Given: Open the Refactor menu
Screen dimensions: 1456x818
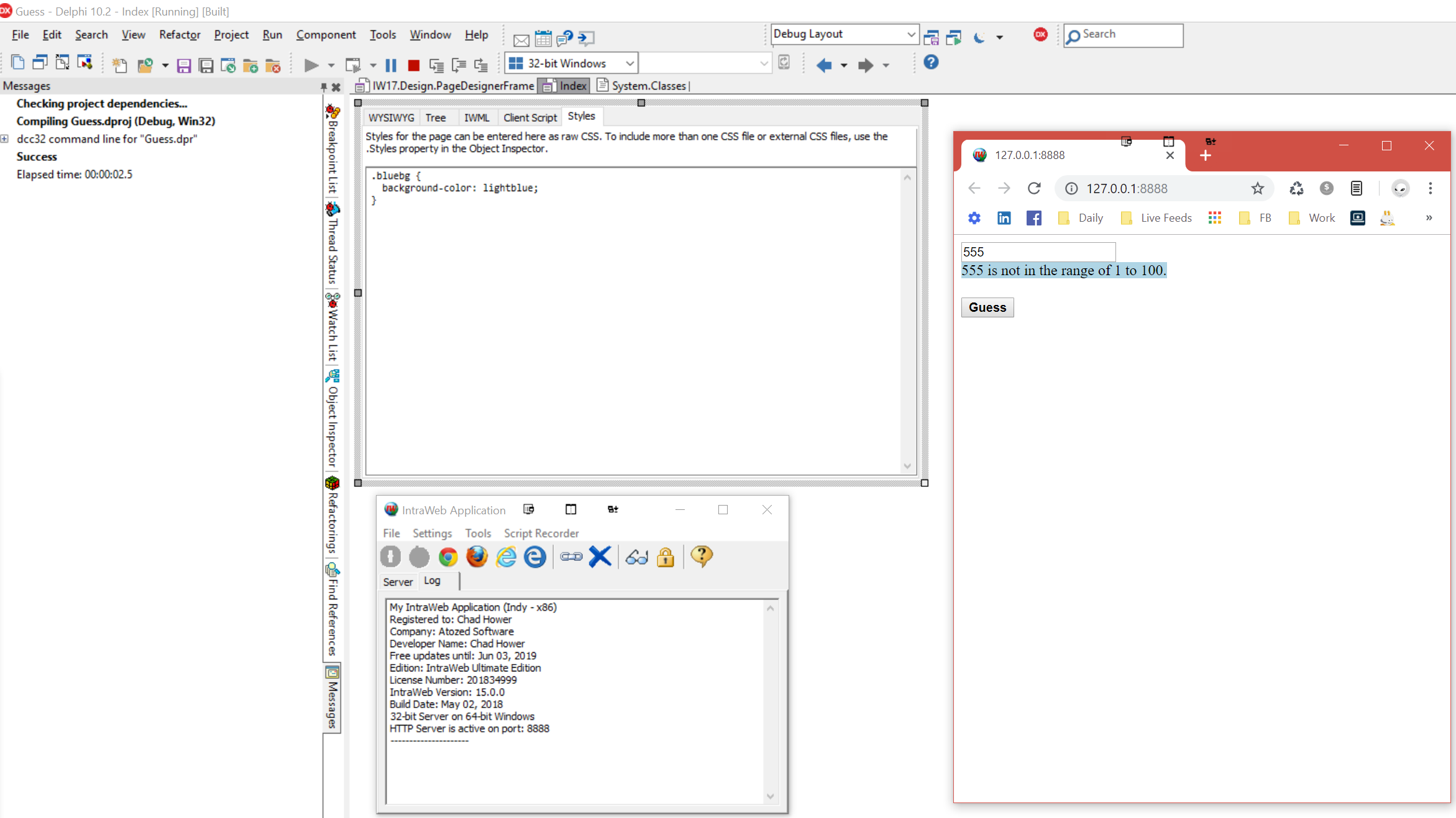Looking at the screenshot, I should (x=179, y=35).
